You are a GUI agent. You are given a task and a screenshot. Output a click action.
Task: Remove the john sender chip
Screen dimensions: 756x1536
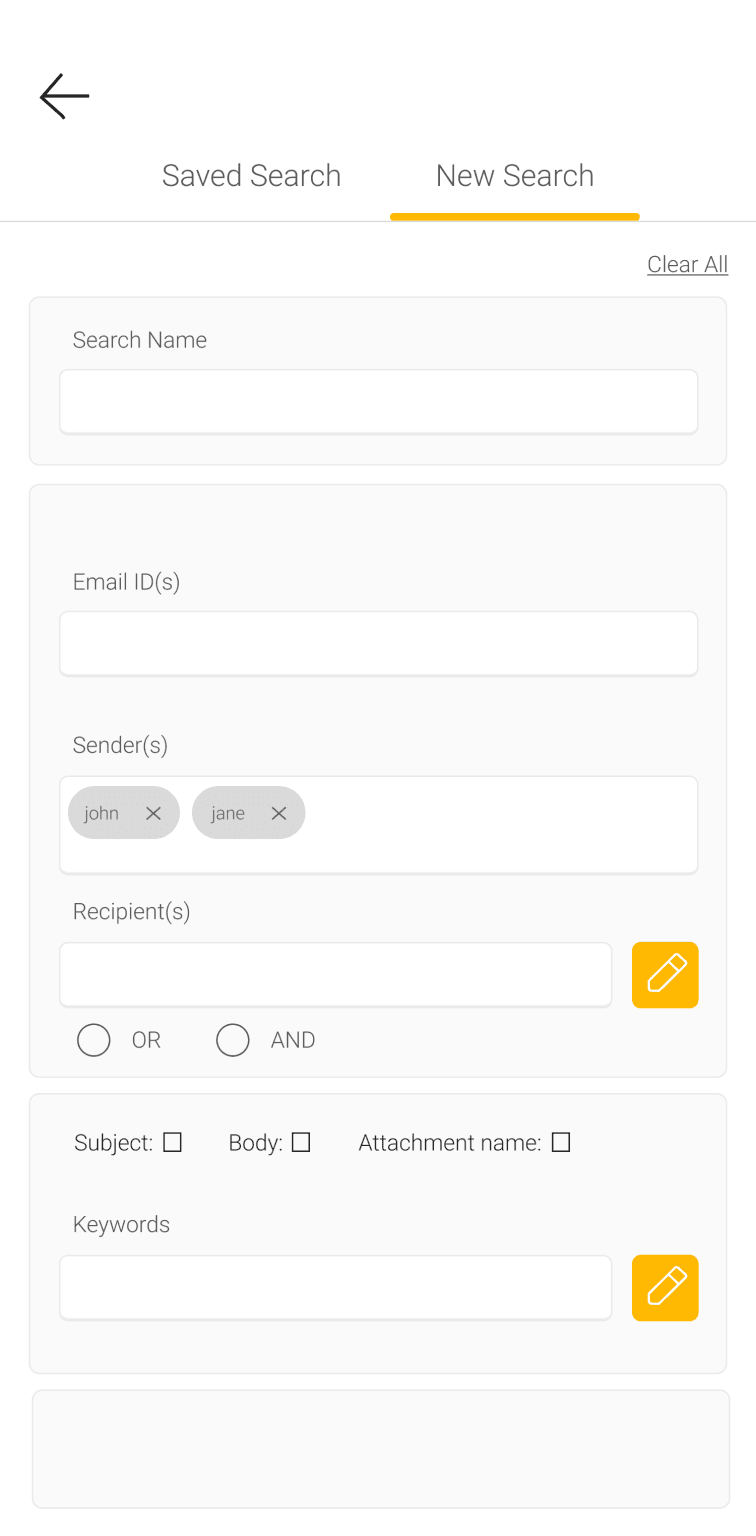coord(153,813)
